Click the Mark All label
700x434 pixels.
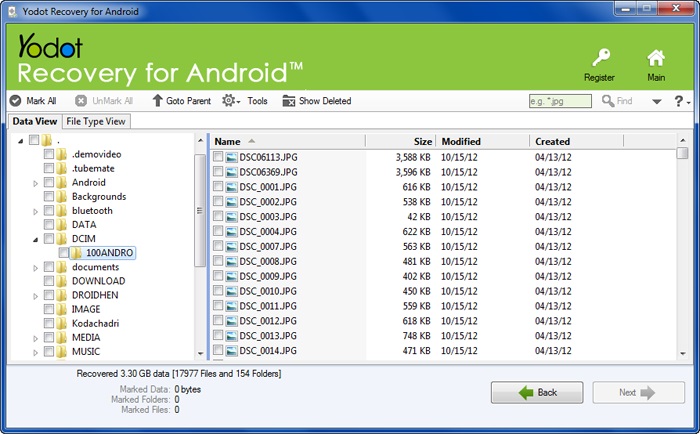click(41, 101)
